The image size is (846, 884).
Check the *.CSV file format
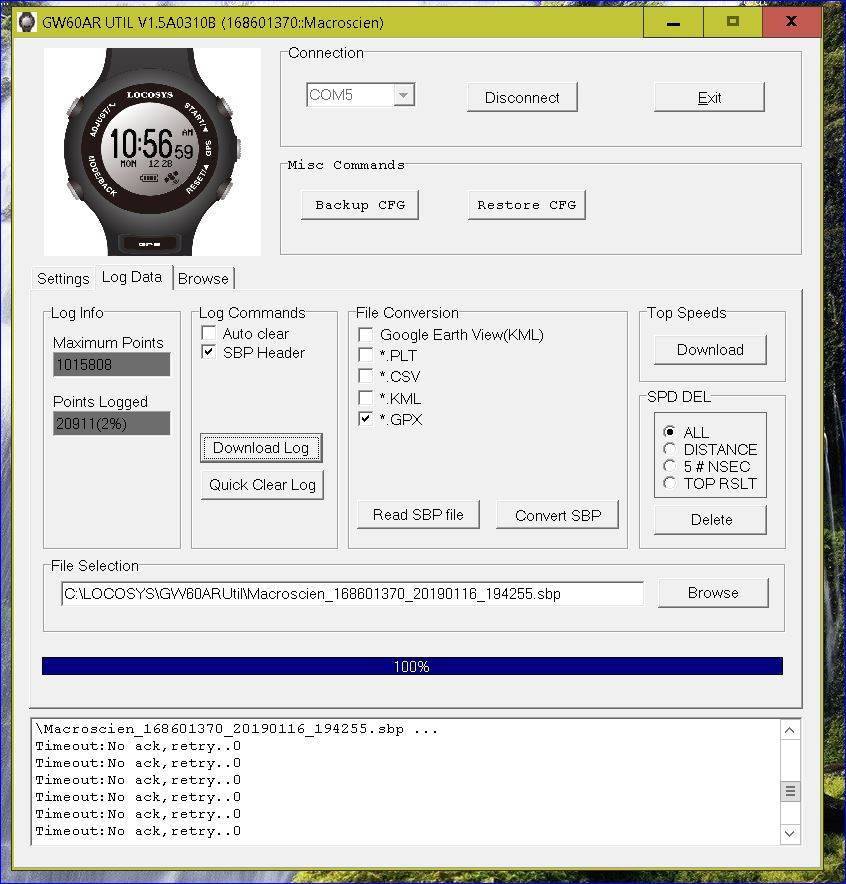[x=367, y=376]
